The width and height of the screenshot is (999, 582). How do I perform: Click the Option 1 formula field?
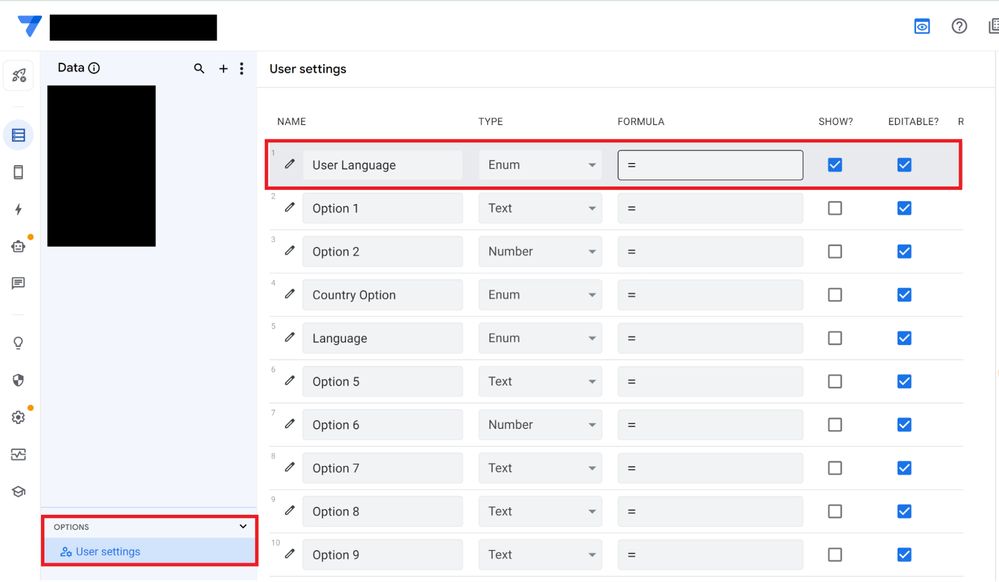tap(710, 208)
